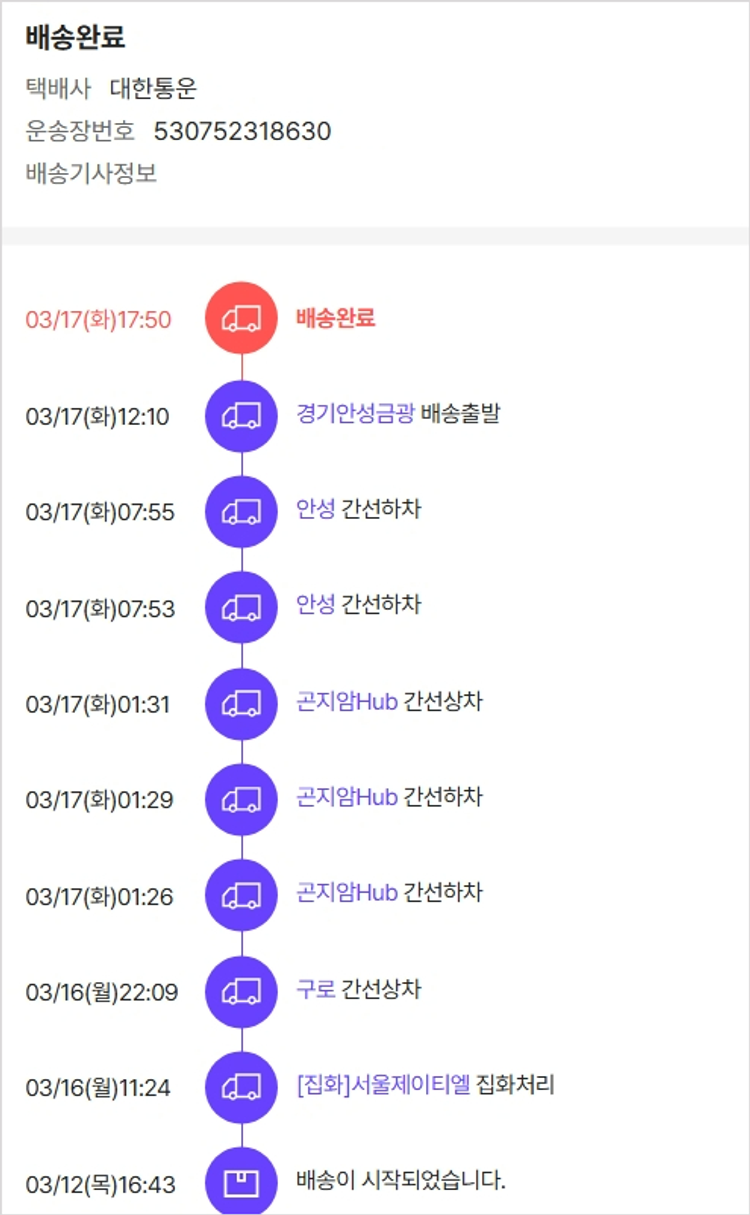
Task: Click the truck icon beside 구로 간선상차
Action: click(241, 991)
